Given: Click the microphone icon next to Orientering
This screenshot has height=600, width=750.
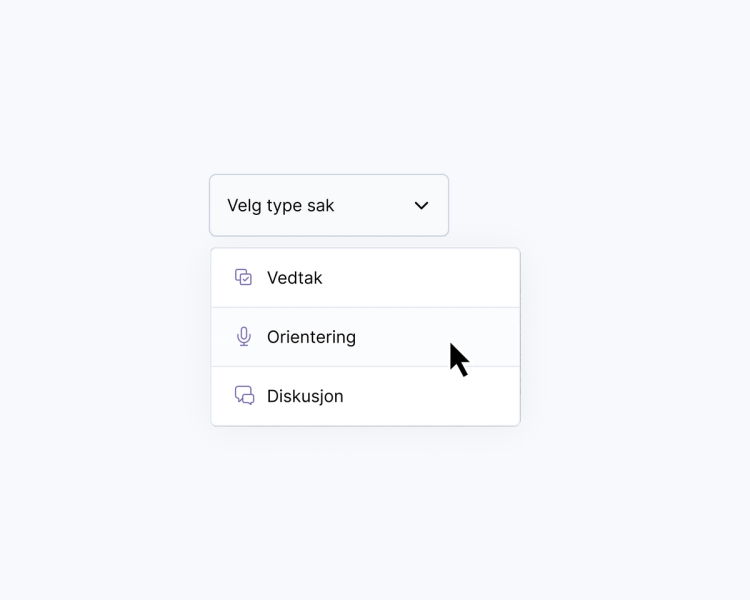Looking at the screenshot, I should point(244,337).
